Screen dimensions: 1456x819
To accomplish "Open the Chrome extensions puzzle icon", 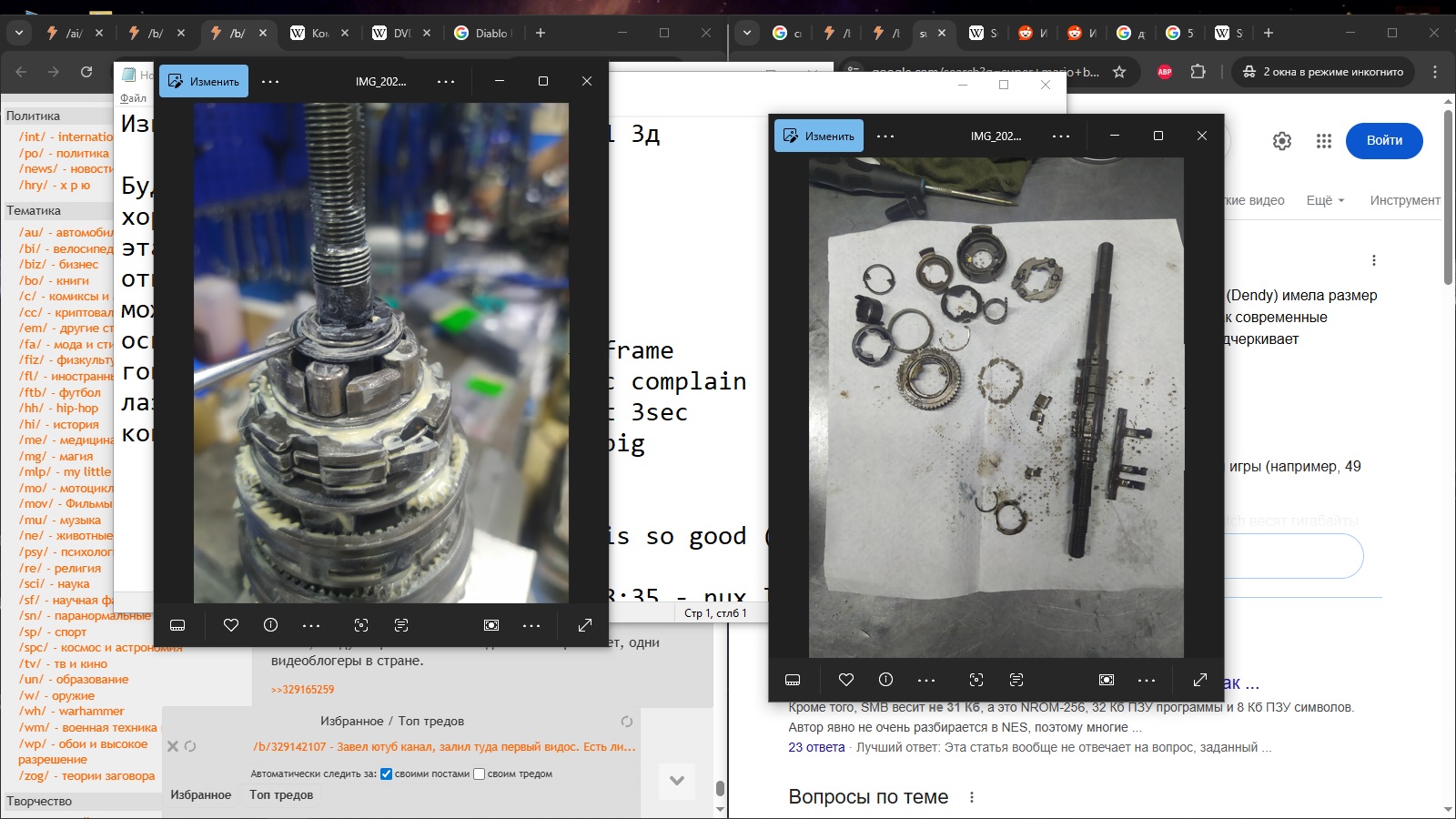I will (x=1198, y=72).
